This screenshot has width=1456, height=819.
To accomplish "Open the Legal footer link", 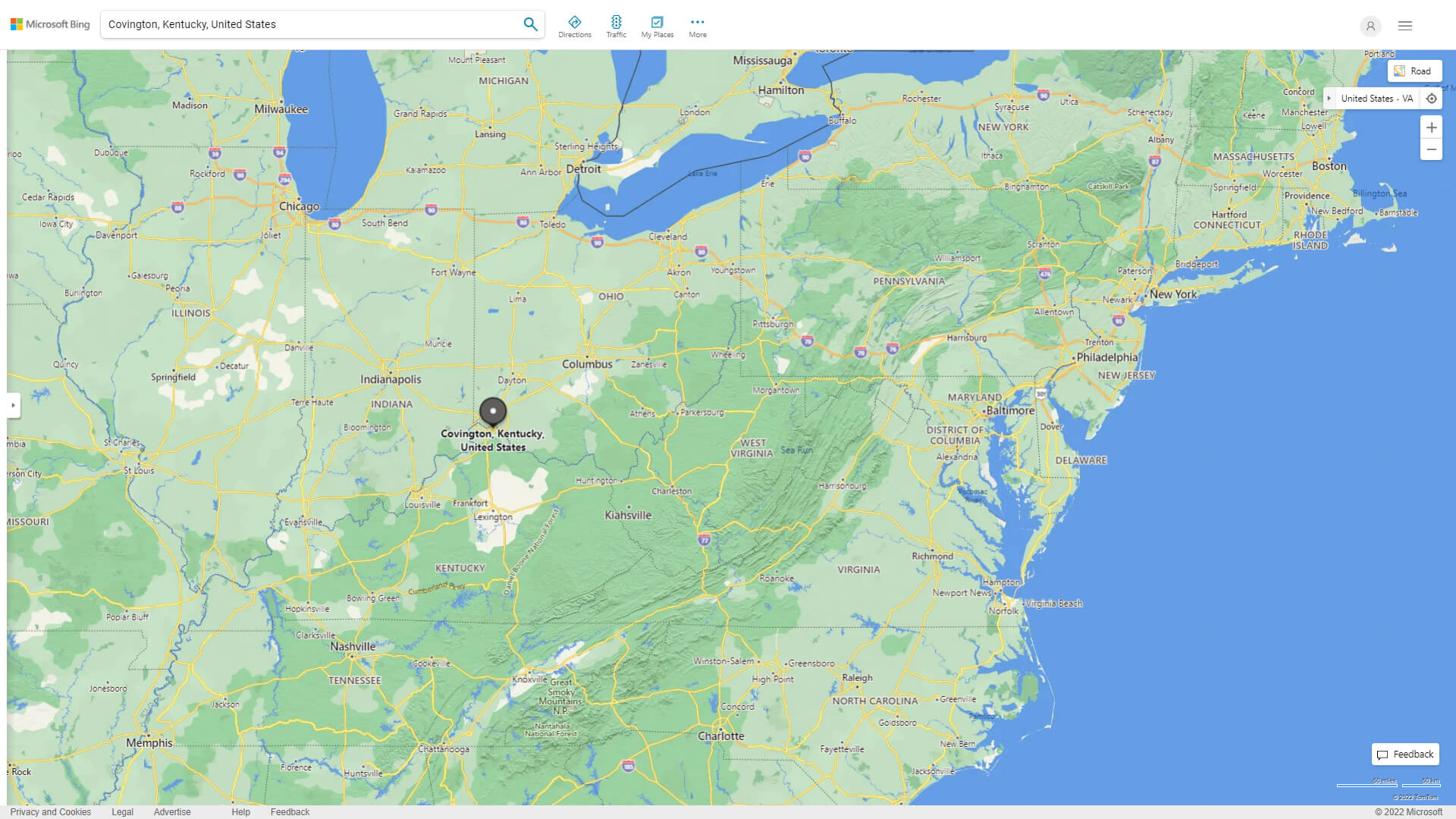I will point(122,811).
